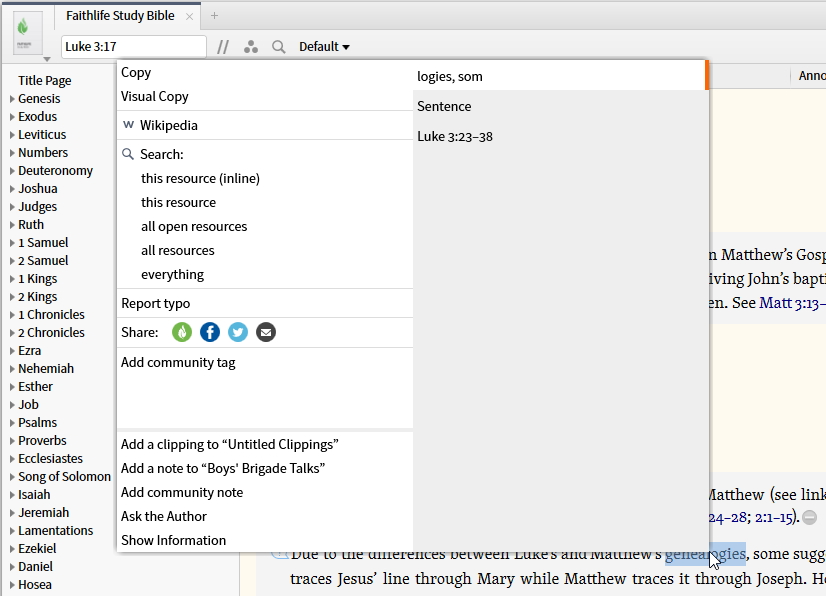The width and height of the screenshot is (826, 596).
Task: Share selection by email icon
Action: 266,333
